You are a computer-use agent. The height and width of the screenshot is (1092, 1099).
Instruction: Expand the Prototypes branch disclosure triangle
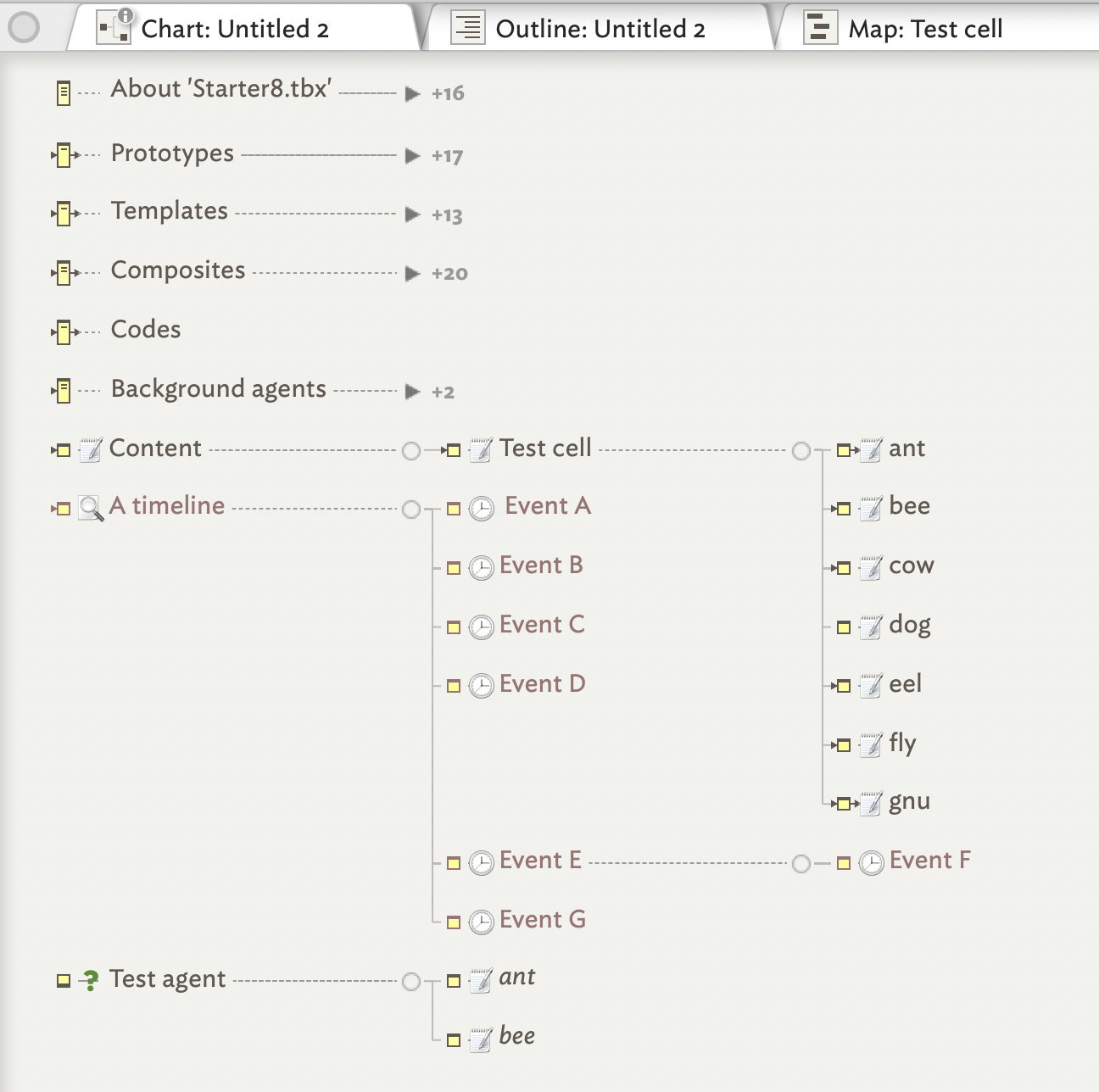tap(413, 156)
